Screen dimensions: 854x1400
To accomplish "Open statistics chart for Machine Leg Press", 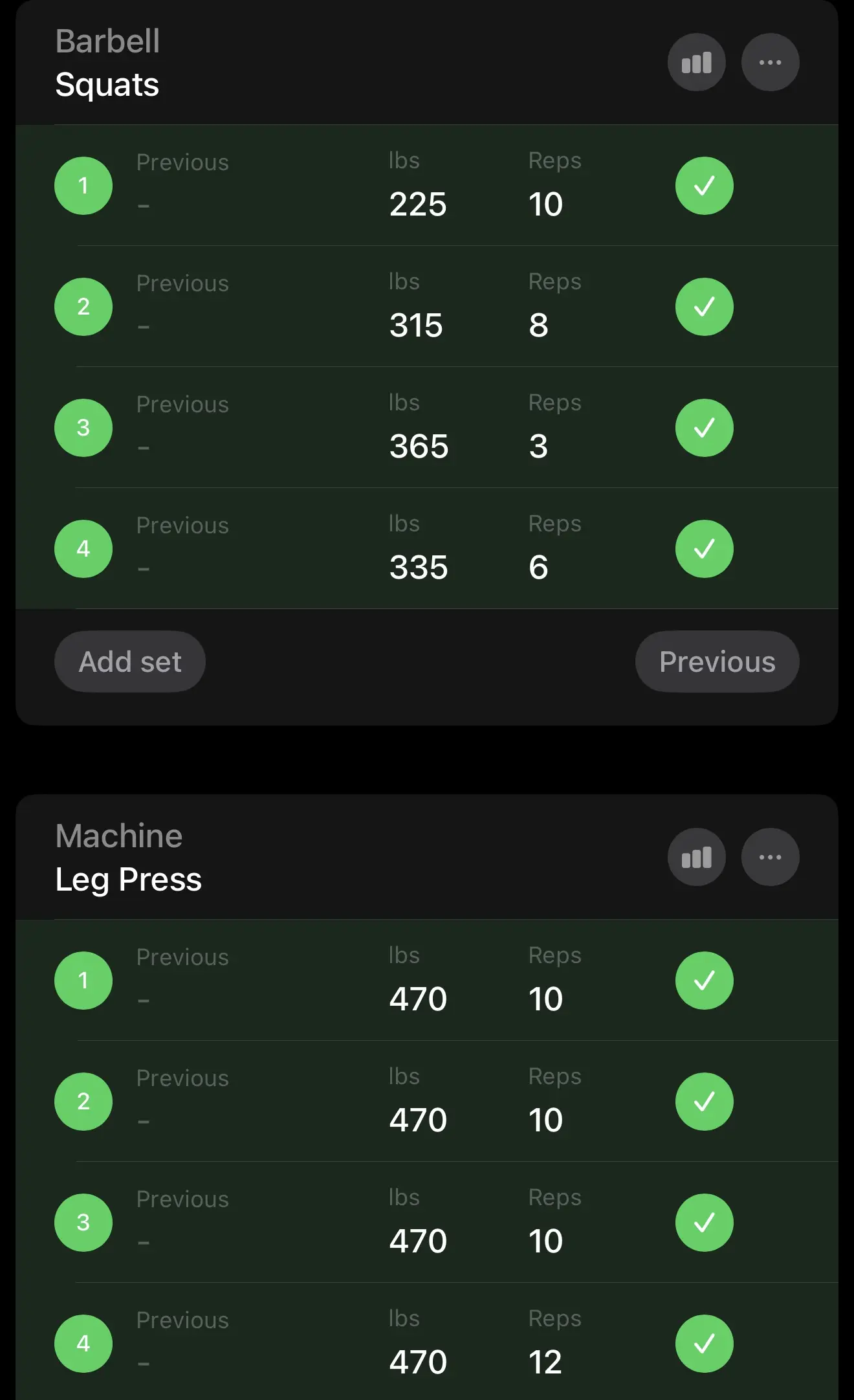I will [x=696, y=858].
